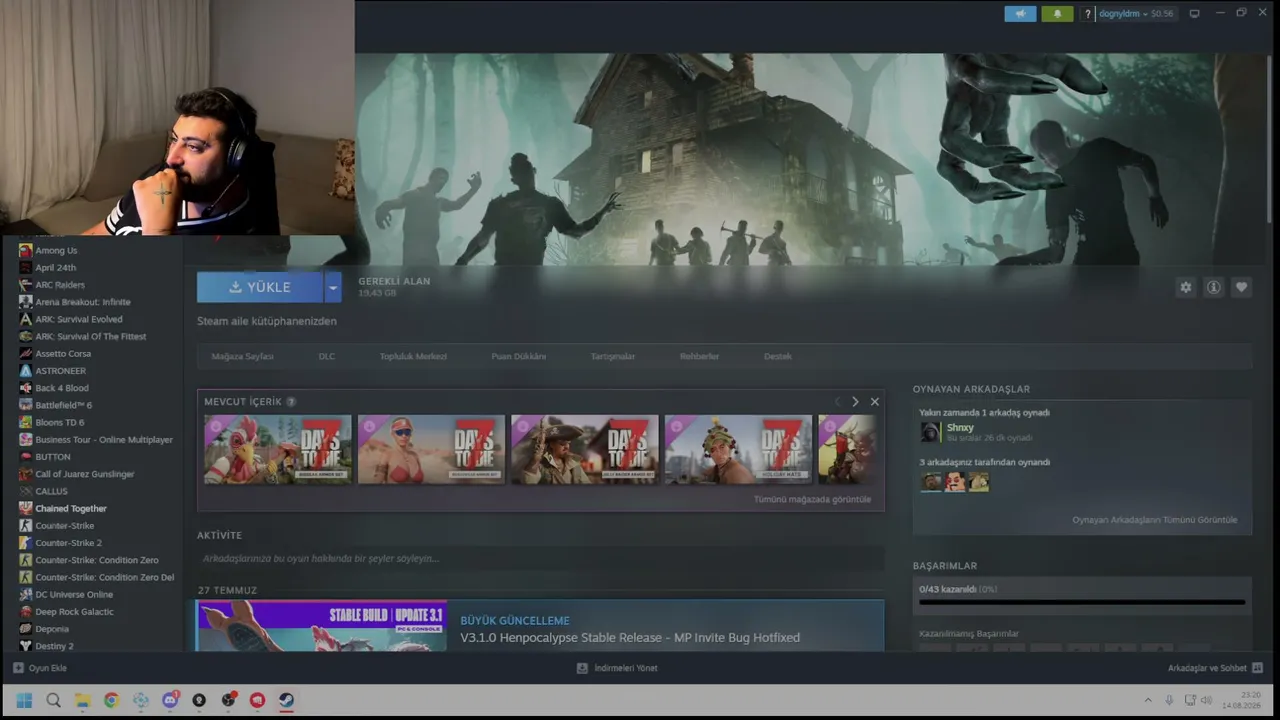The height and width of the screenshot is (720, 1280).
Task: Open İndirmeleri Yönet downloads manager
Action: click(x=617, y=668)
